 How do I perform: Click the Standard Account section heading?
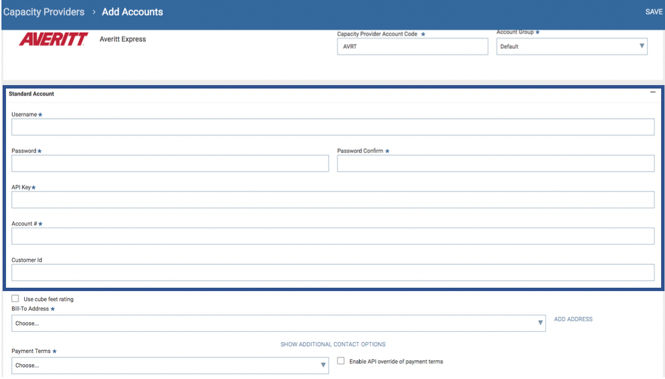(31, 94)
